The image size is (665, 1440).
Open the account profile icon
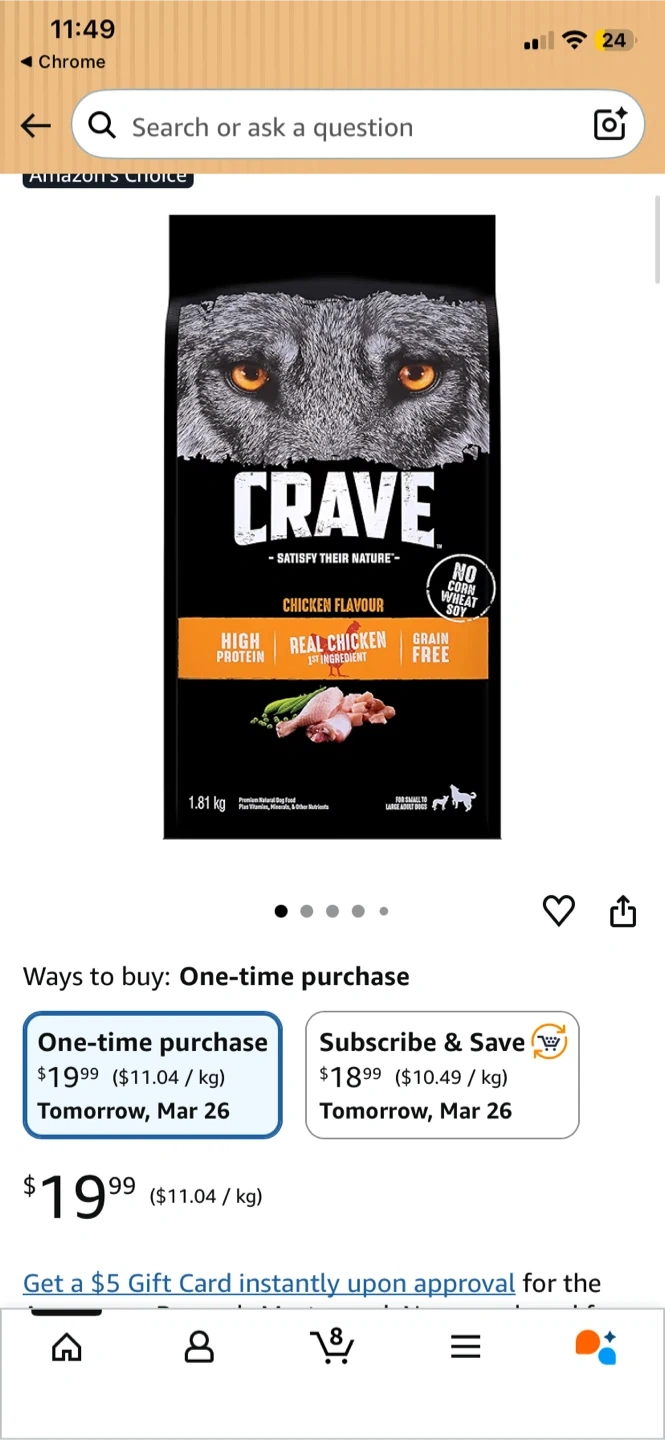(199, 1347)
